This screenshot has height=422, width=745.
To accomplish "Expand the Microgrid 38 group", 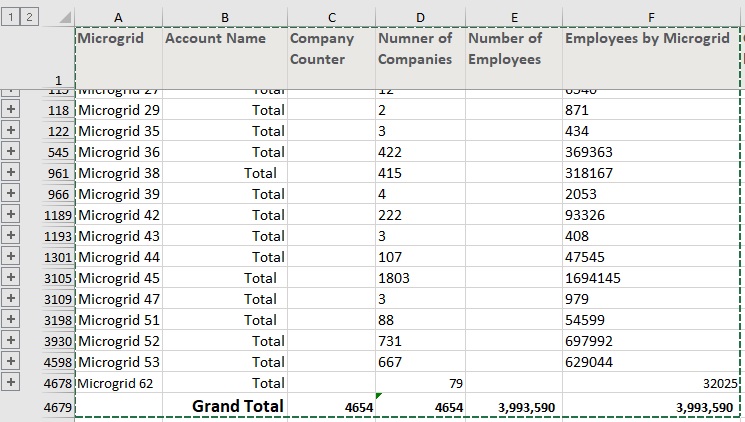I will coord(10,172).
